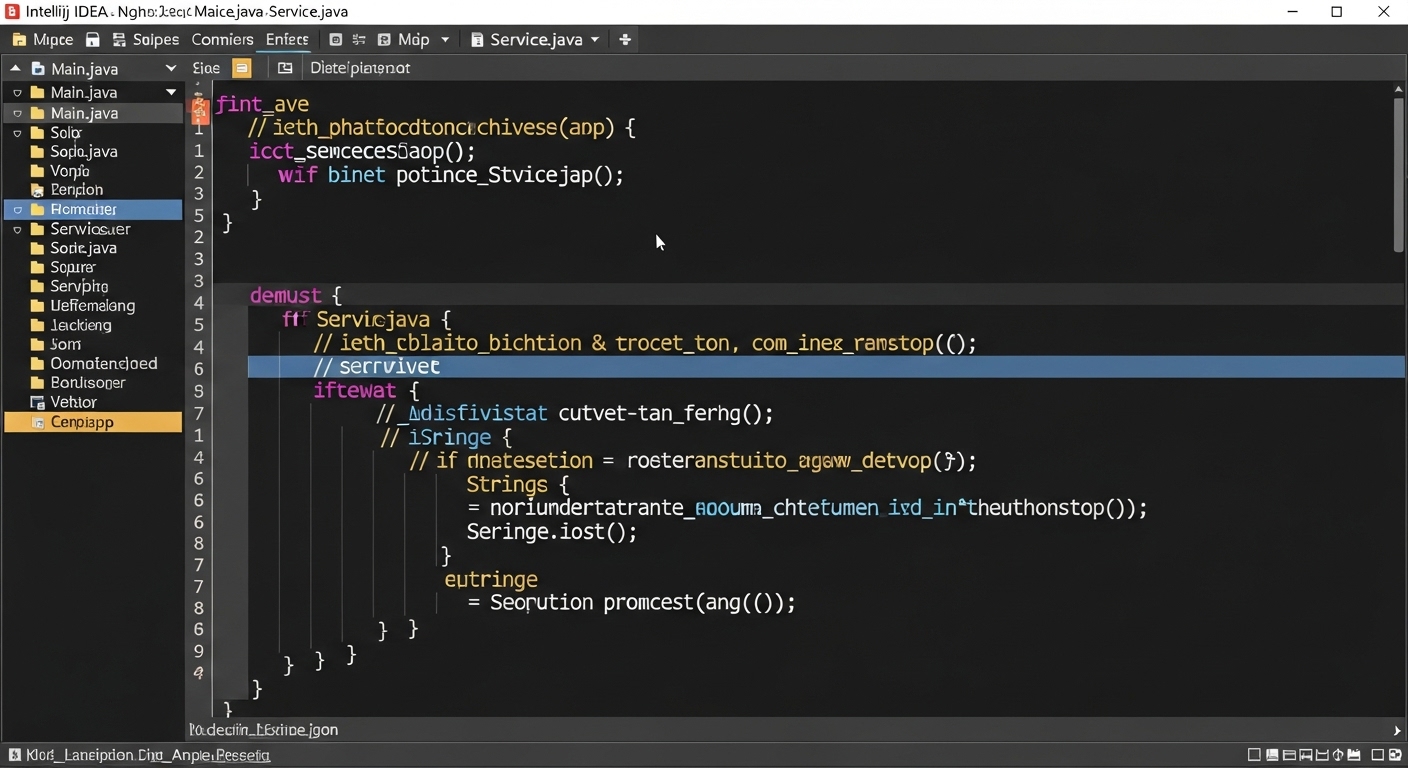
Task: Click the Mop icon in the toolbar
Action: point(385,40)
